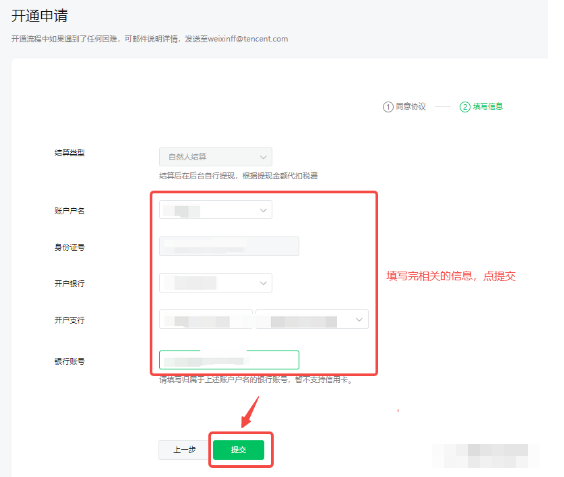
Task: Click the chevron arrow in 账户户名 dropdown
Action: (x=263, y=210)
